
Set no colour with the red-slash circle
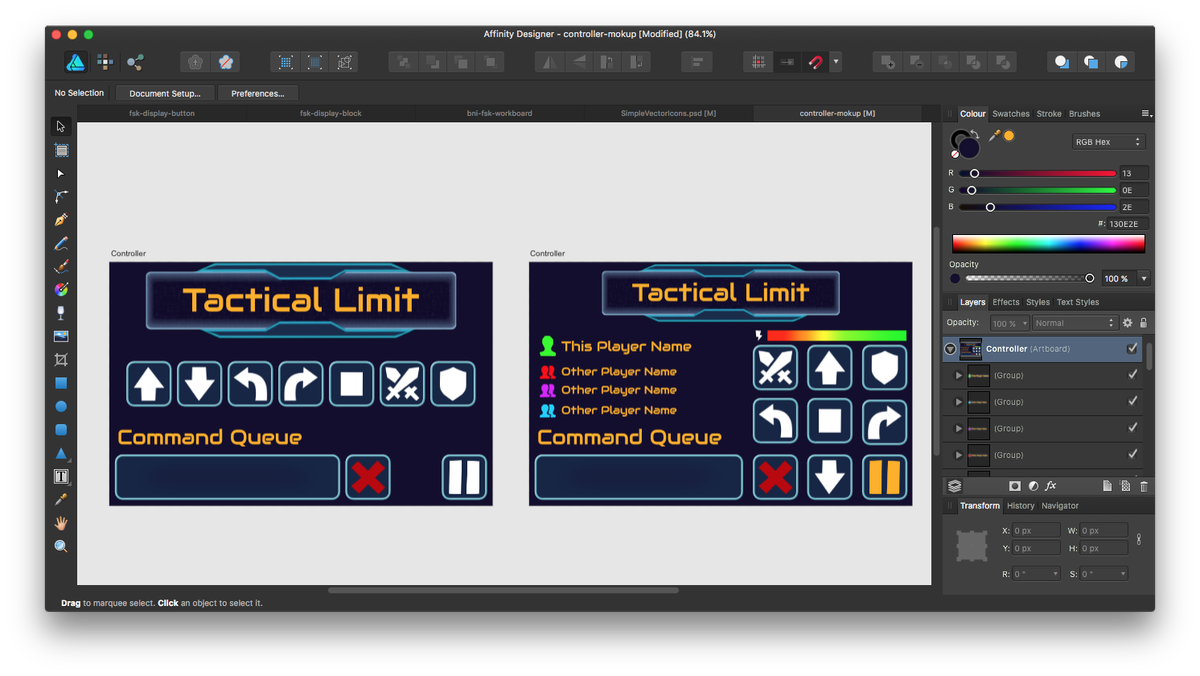click(955, 154)
